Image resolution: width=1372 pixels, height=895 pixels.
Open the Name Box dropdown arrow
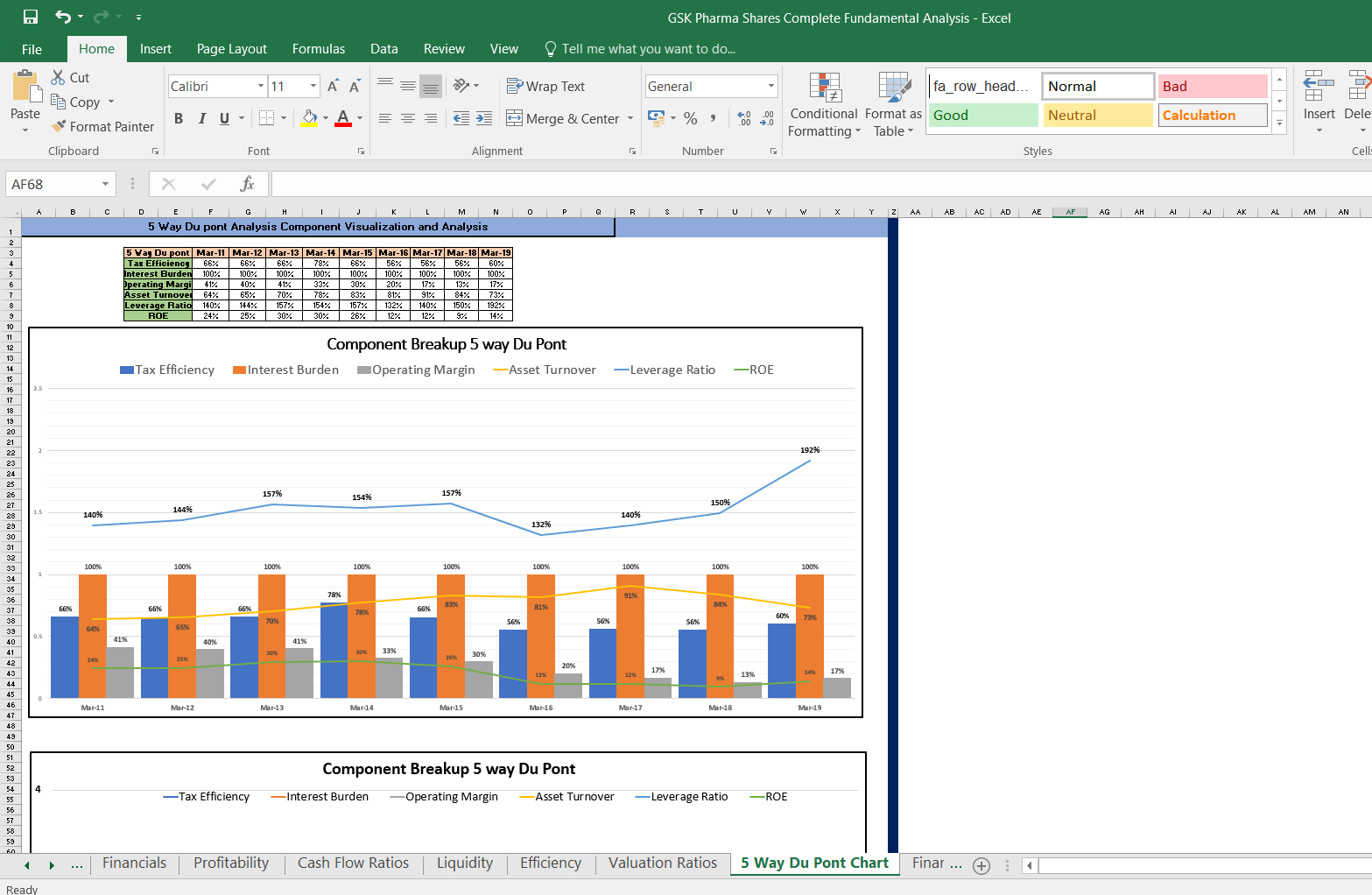tap(105, 184)
